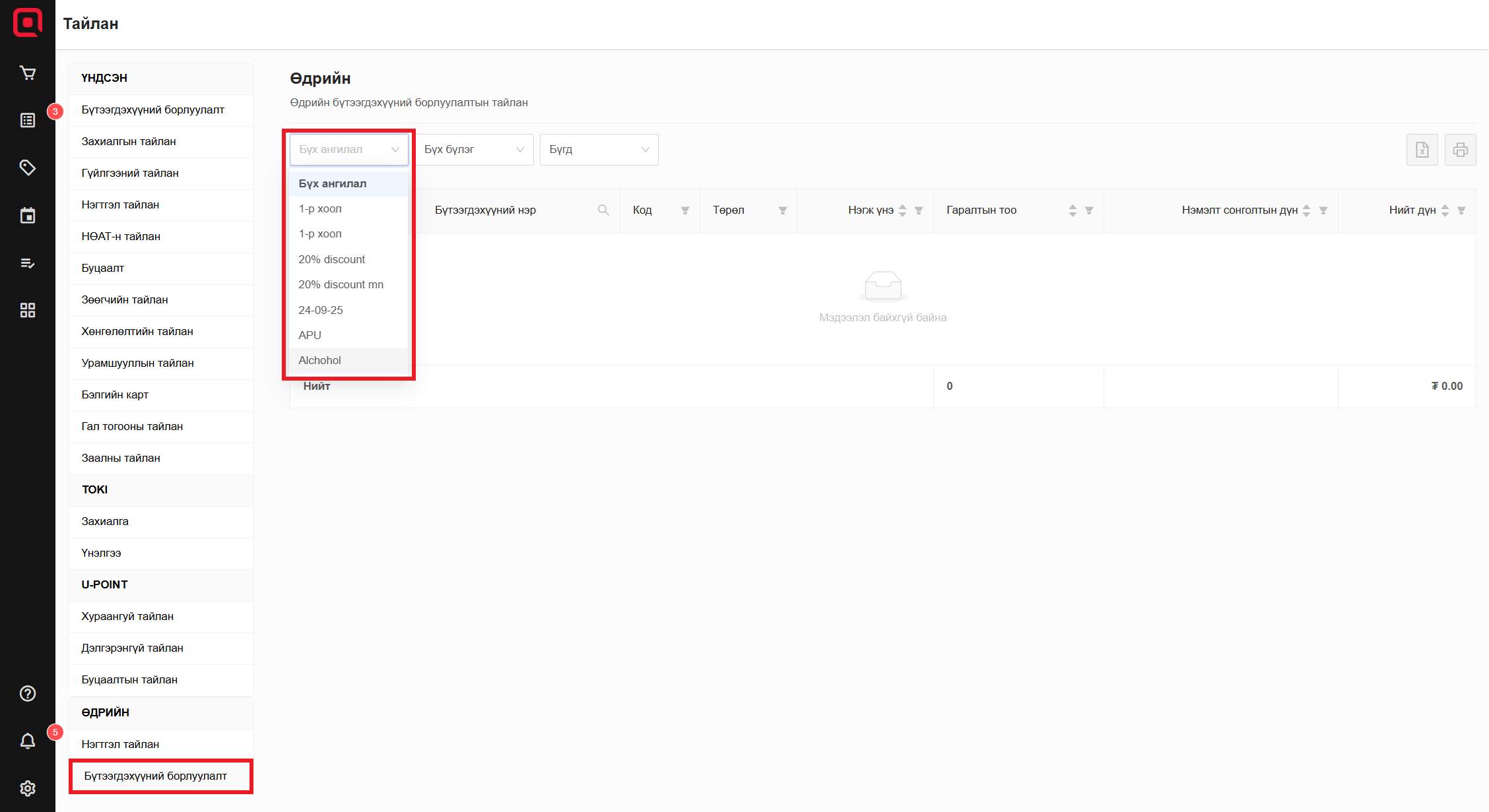
Task: Open Гал тогооны тайлан menu item
Action: [132, 426]
